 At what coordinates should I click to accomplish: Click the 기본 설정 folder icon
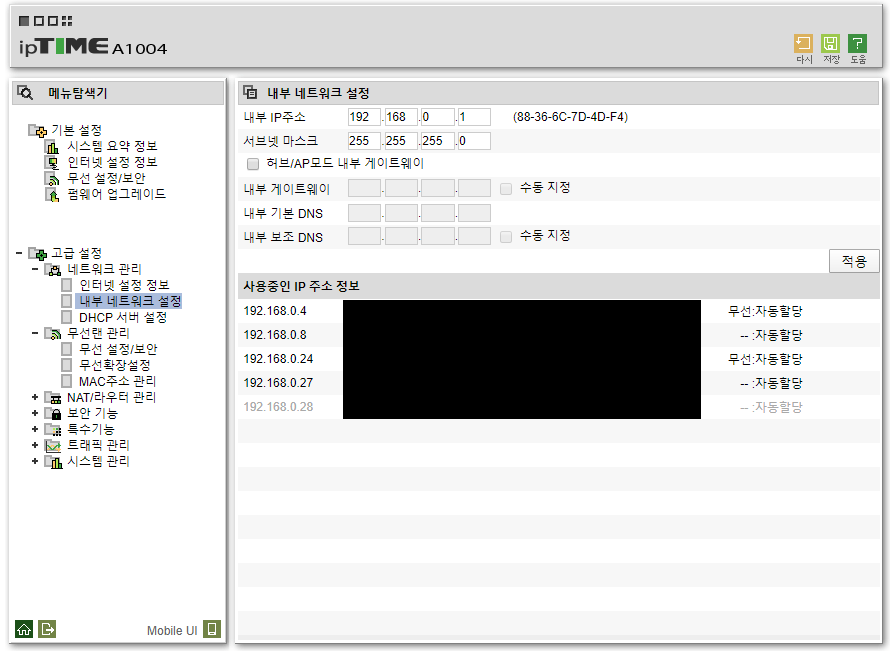38,131
